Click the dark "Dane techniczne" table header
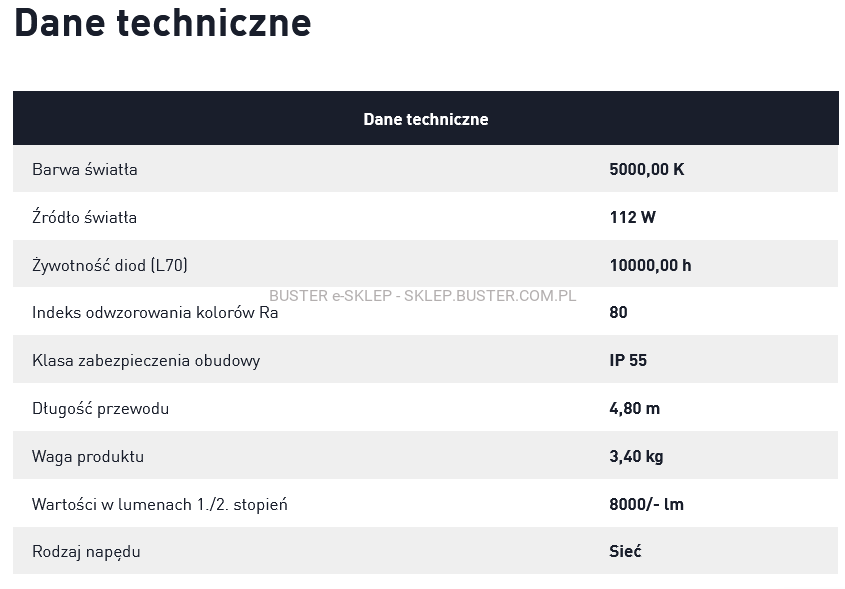This screenshot has height=589, width=845. pos(425,119)
